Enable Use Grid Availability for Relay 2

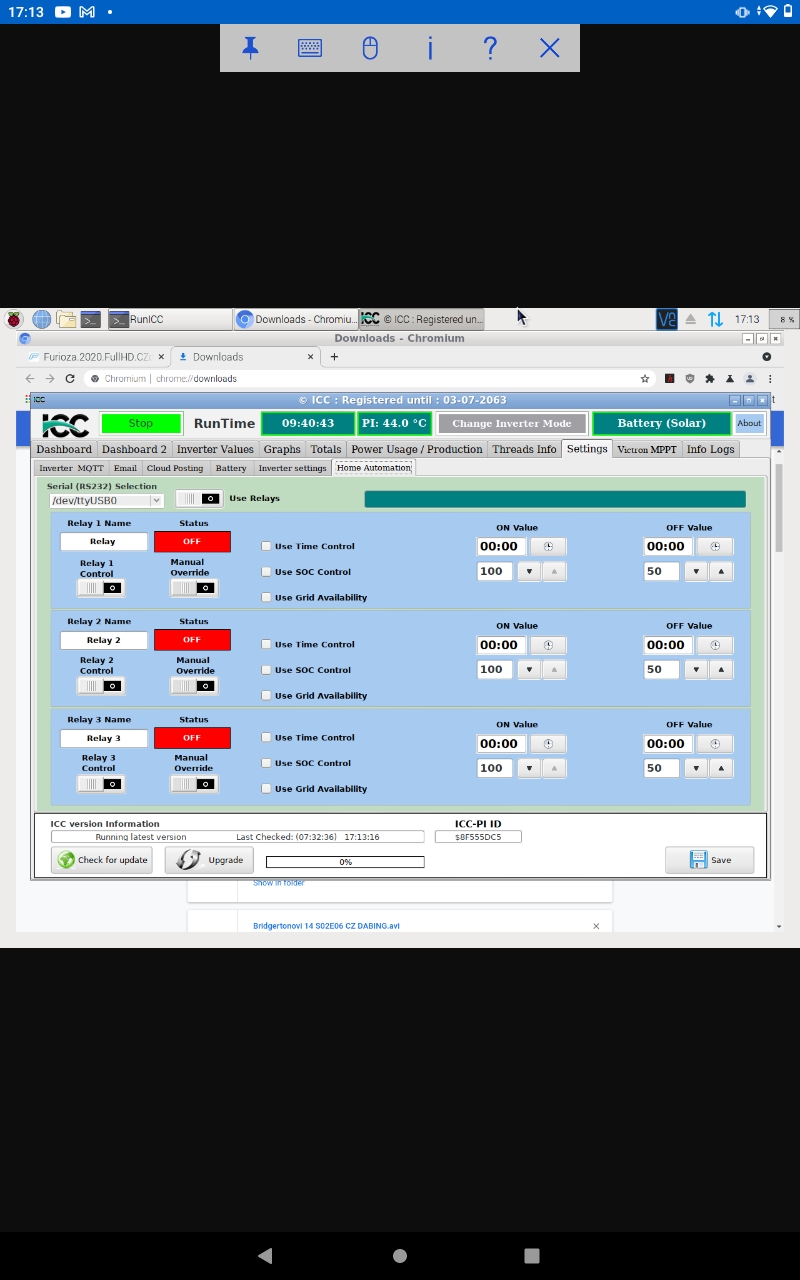(x=266, y=695)
